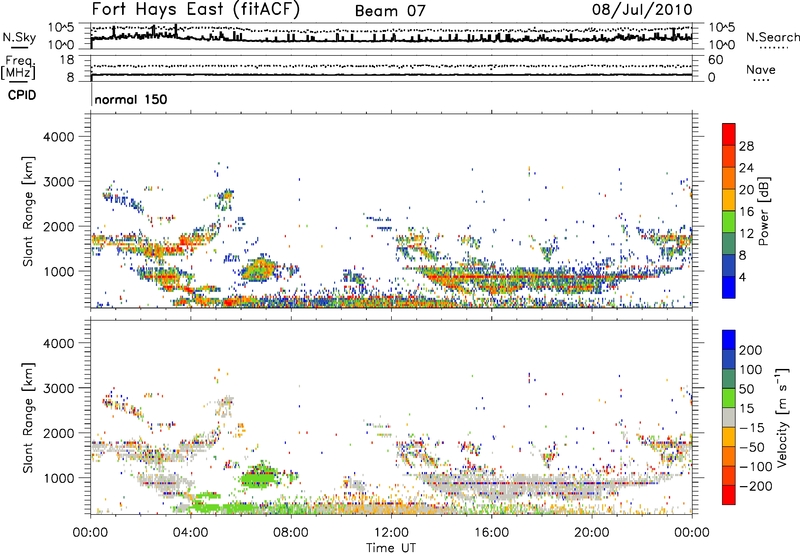Click '4000' on the power panel range axis
Viewport: 800px width, 554px height.
pyautogui.click(x=59, y=137)
